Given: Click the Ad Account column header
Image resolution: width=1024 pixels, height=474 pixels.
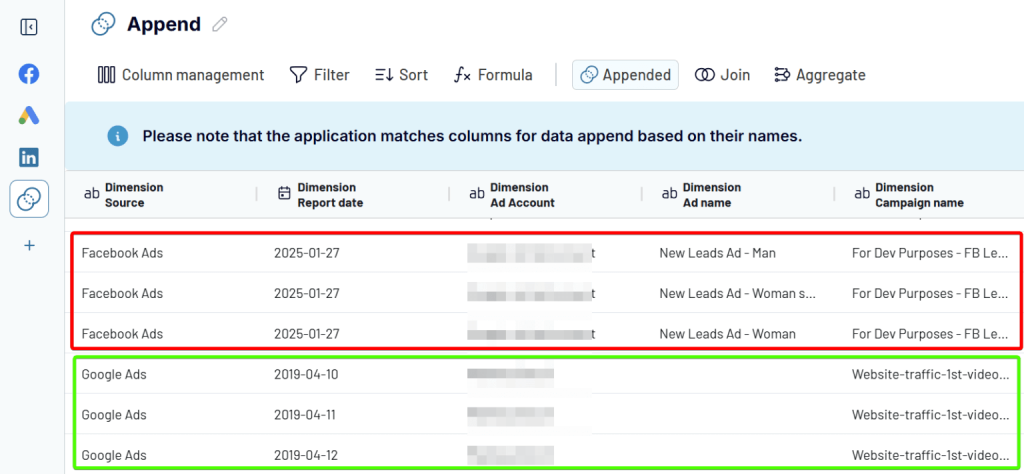Looking at the screenshot, I should point(522,195).
